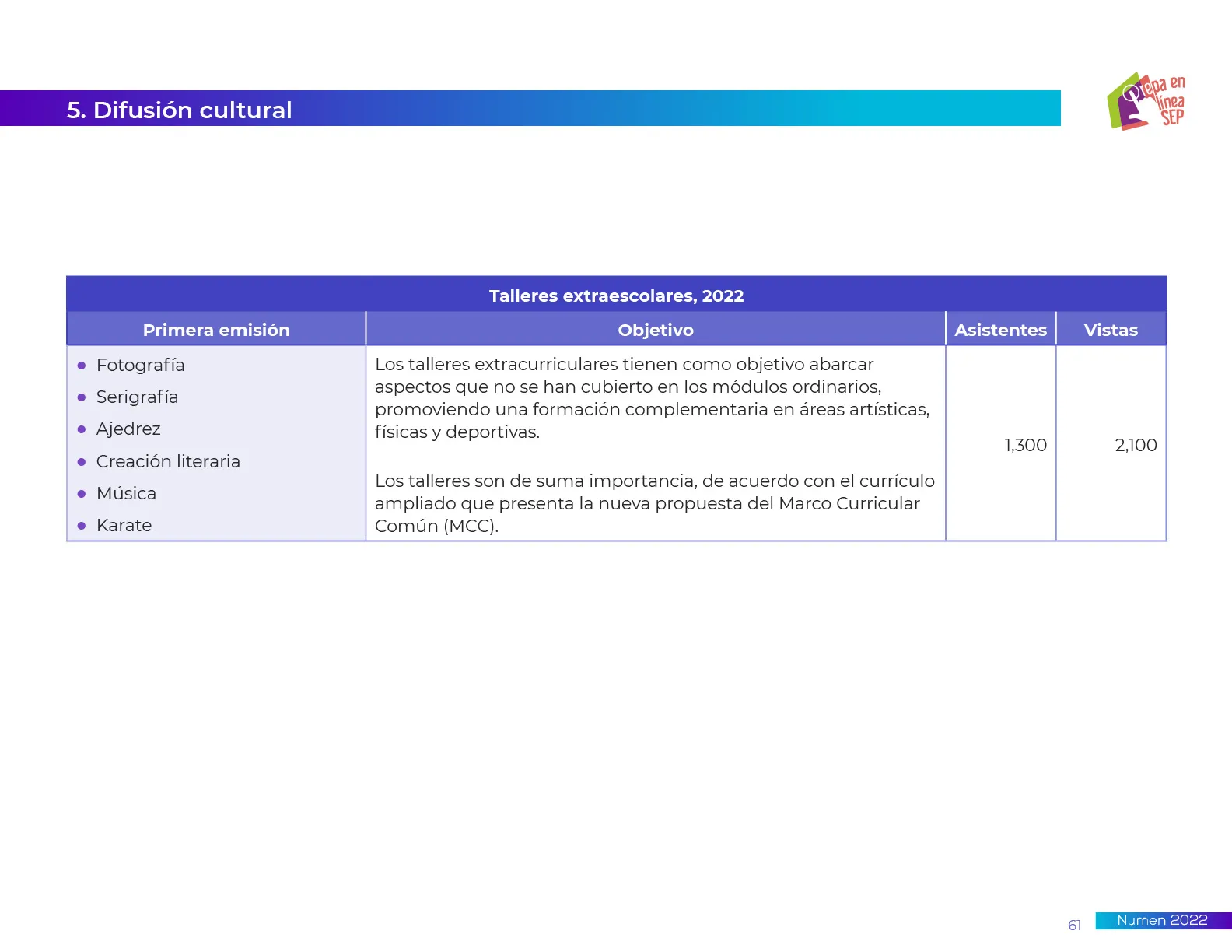This screenshot has height=952, width=1232.
Task: Select the 2,100 views value
Action: tap(1136, 445)
